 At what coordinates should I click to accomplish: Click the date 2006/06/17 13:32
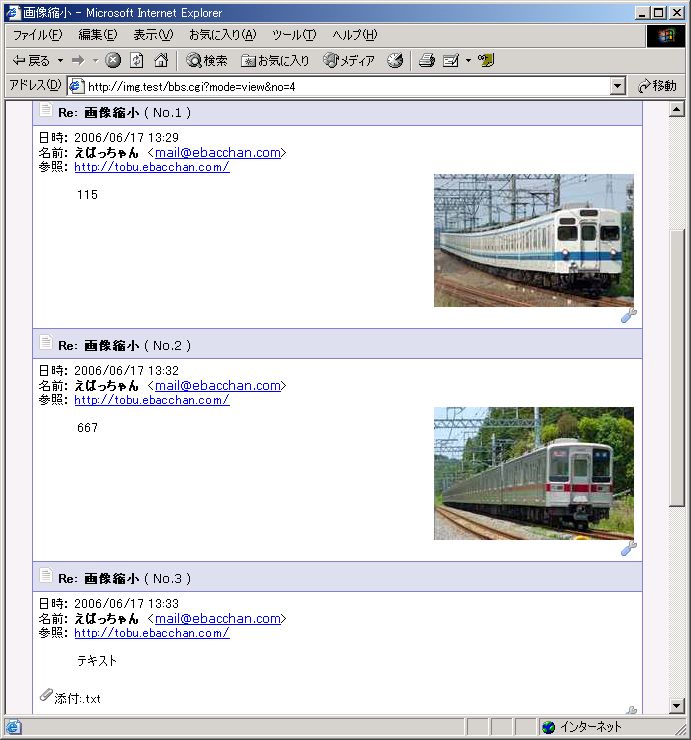pos(126,371)
